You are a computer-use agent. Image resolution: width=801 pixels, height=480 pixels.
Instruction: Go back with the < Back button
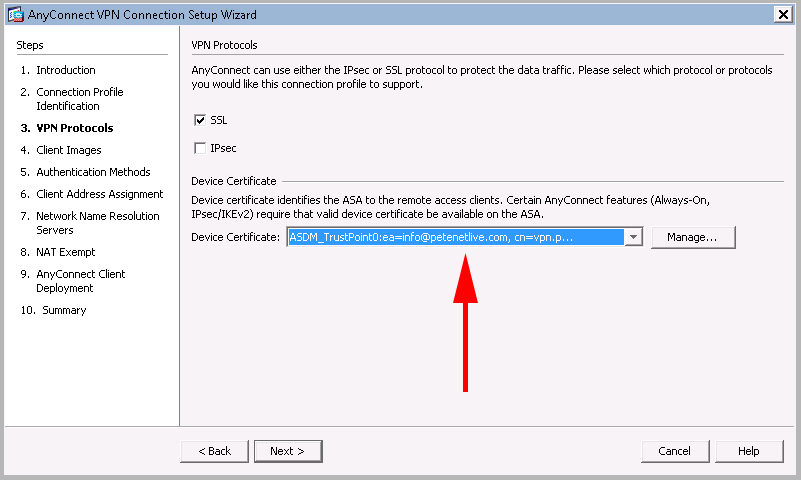click(x=215, y=451)
